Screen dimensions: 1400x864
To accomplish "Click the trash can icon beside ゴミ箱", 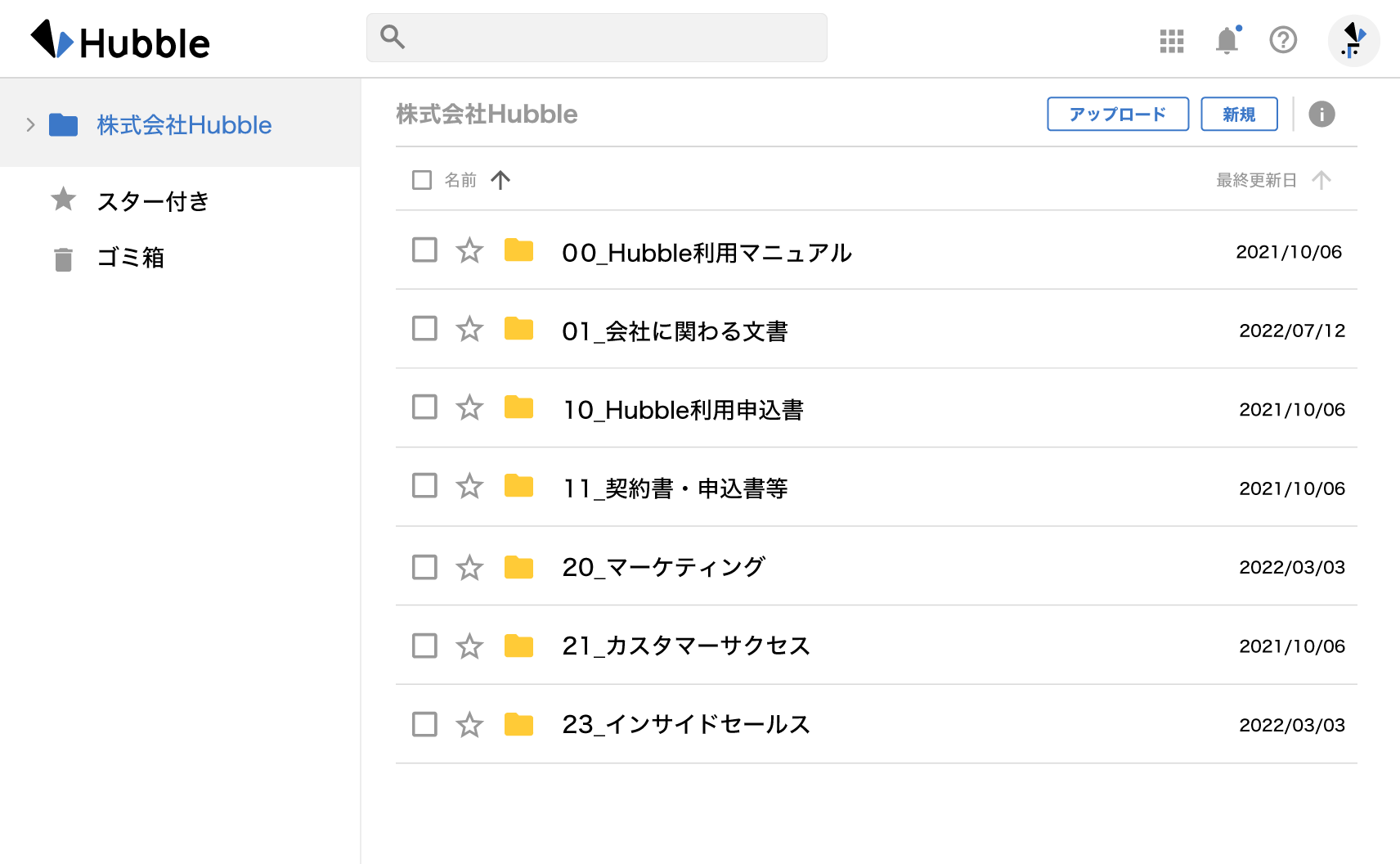I will pyautogui.click(x=63, y=259).
